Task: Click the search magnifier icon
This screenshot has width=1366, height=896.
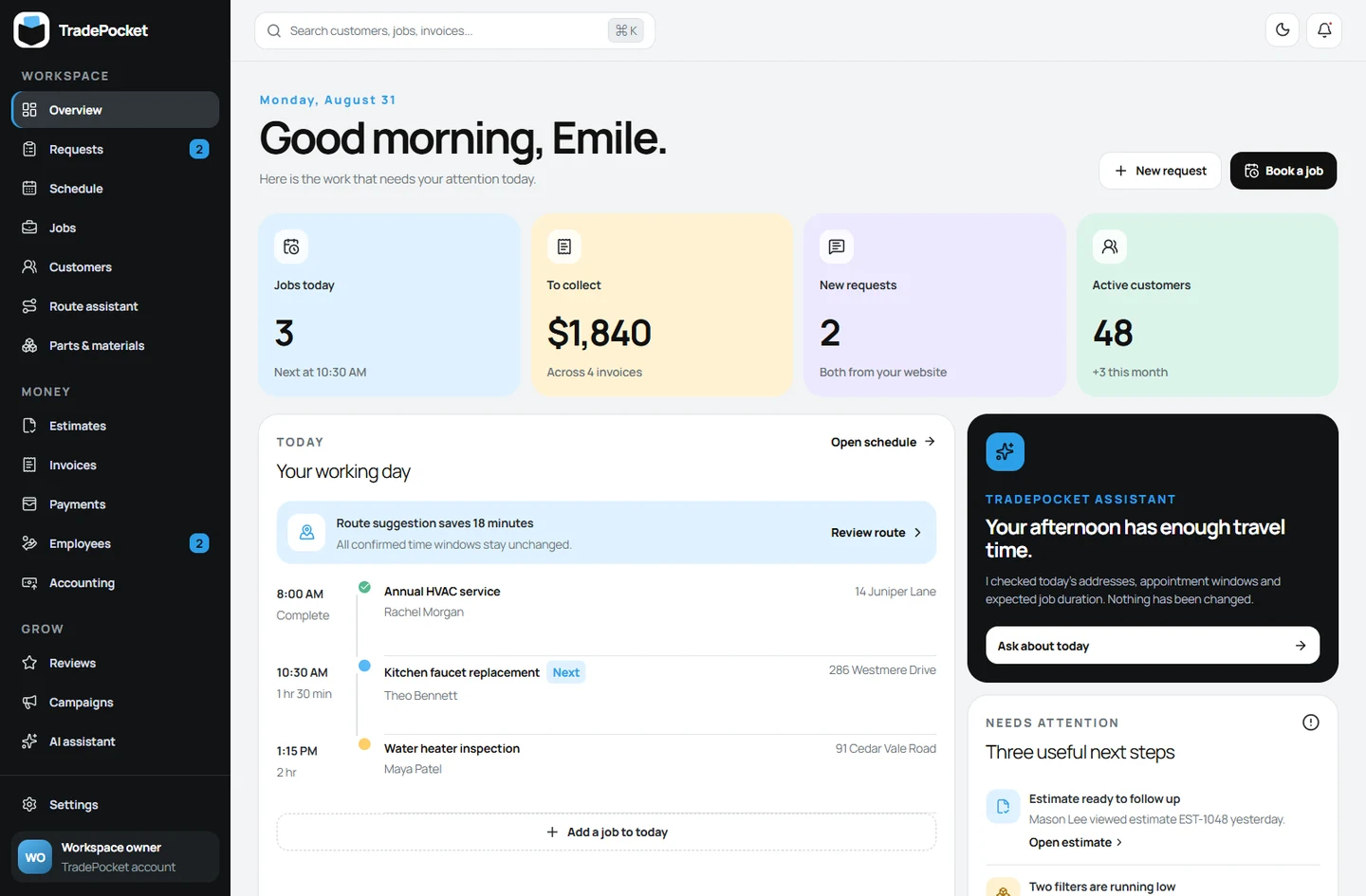Action: click(x=274, y=31)
